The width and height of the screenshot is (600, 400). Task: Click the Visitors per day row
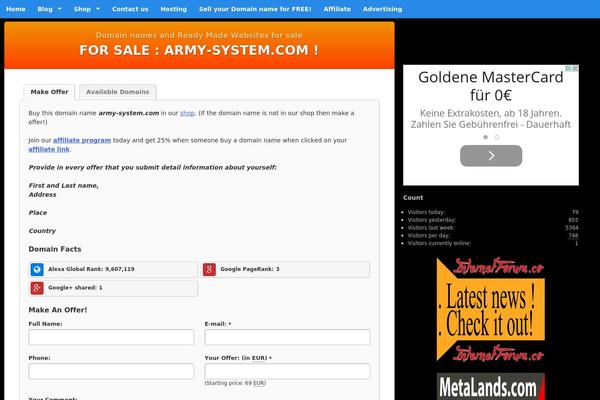pyautogui.click(x=491, y=235)
